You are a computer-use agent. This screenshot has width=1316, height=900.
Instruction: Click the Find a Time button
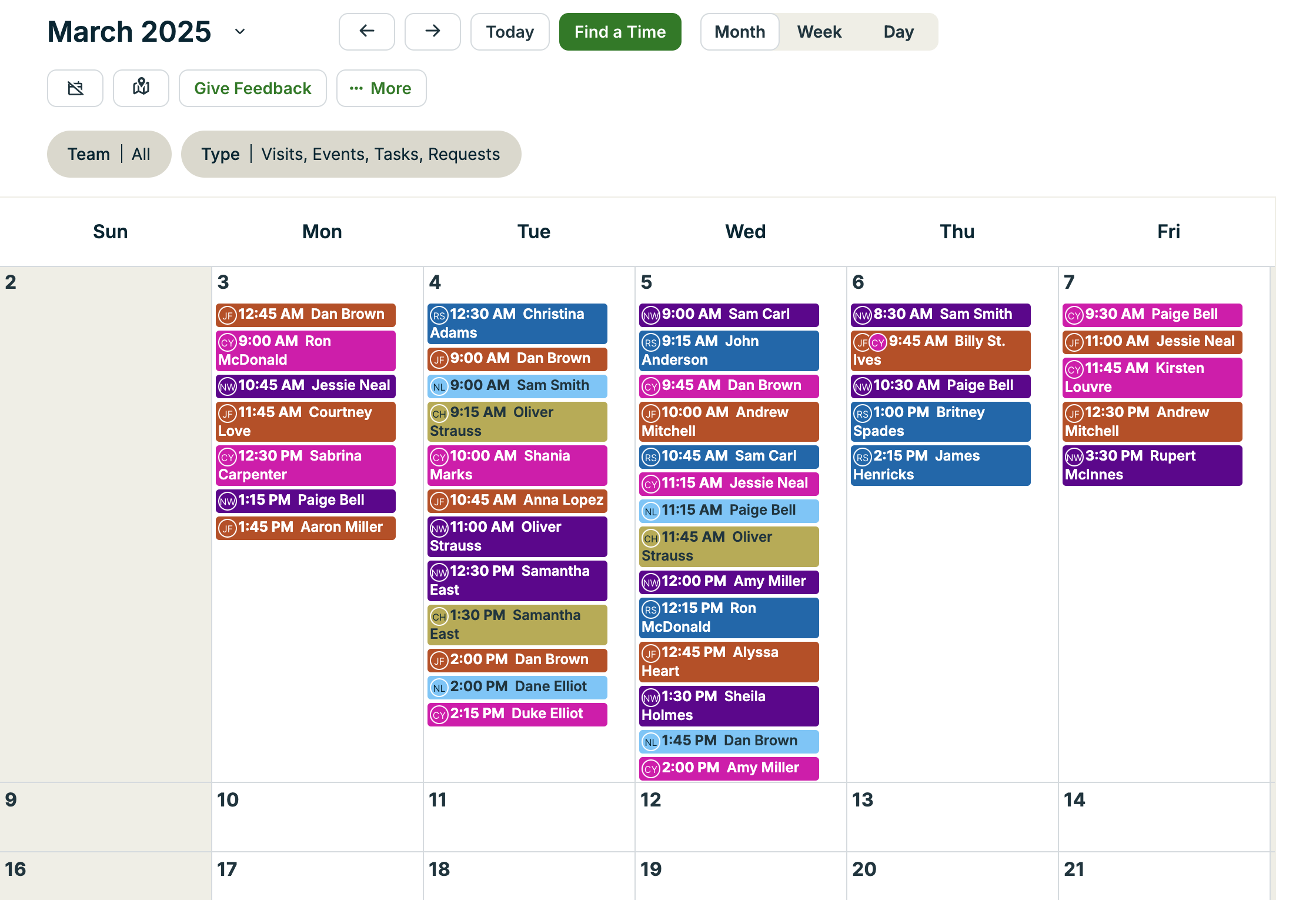pyautogui.click(x=620, y=32)
